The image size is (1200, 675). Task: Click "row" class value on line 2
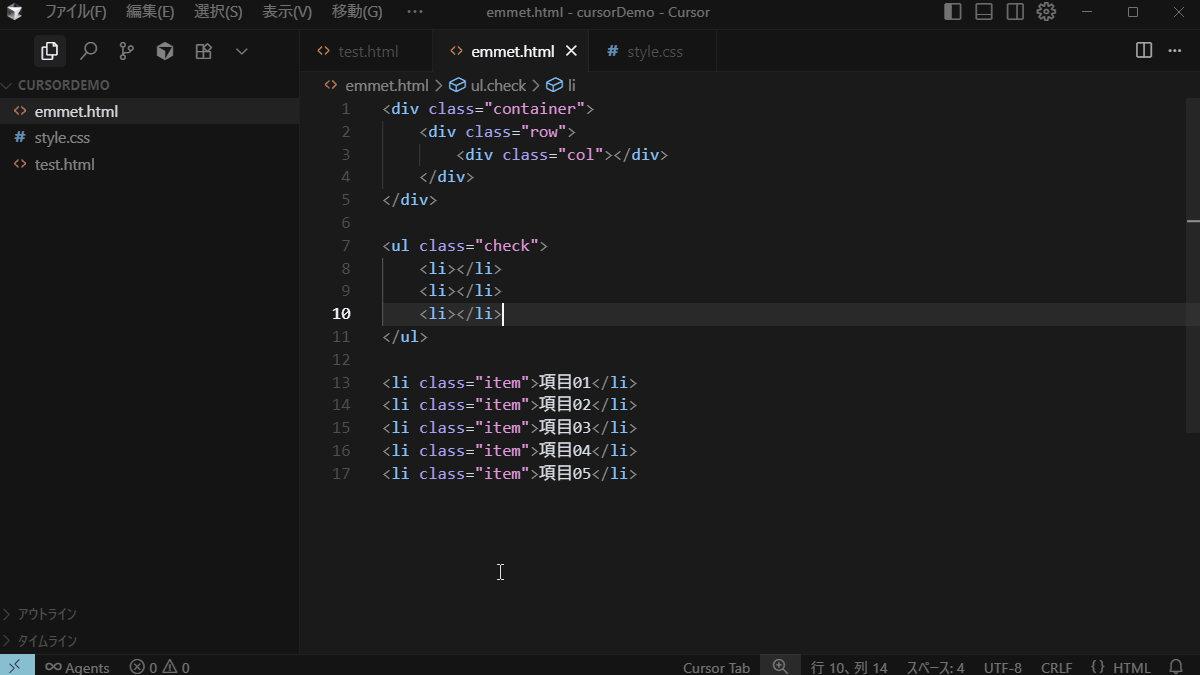click(543, 132)
